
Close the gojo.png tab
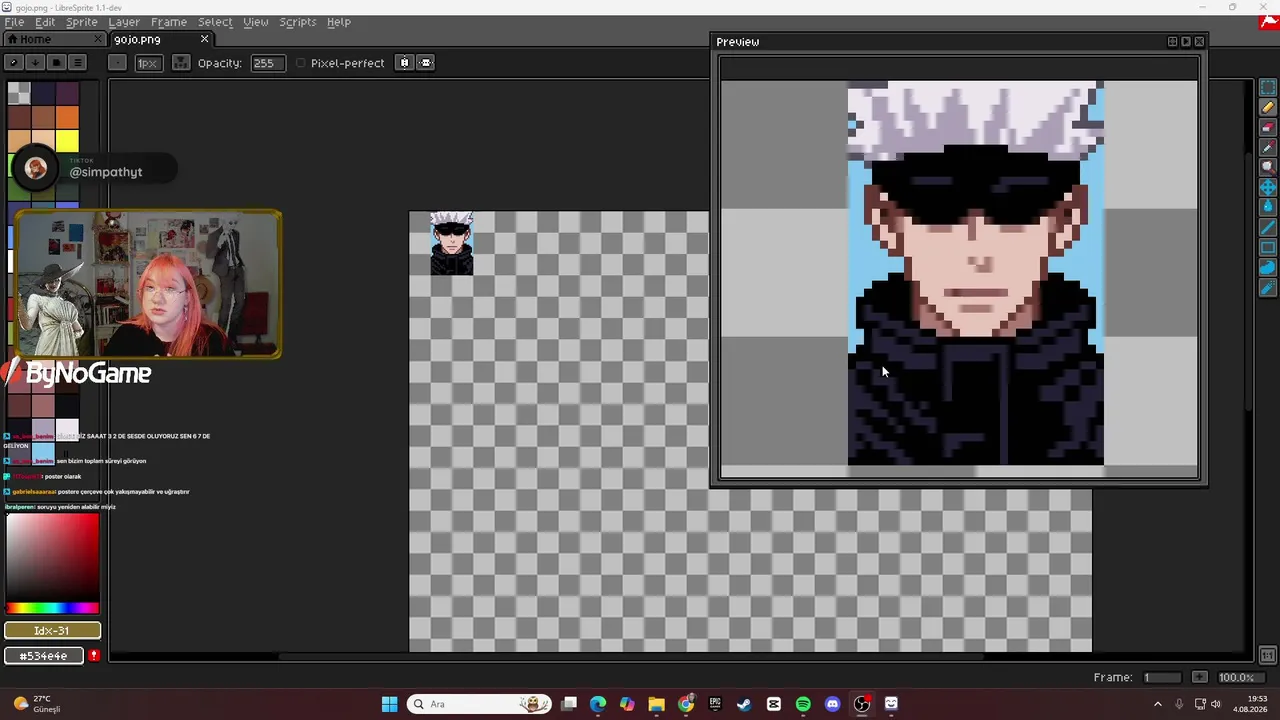click(x=204, y=39)
